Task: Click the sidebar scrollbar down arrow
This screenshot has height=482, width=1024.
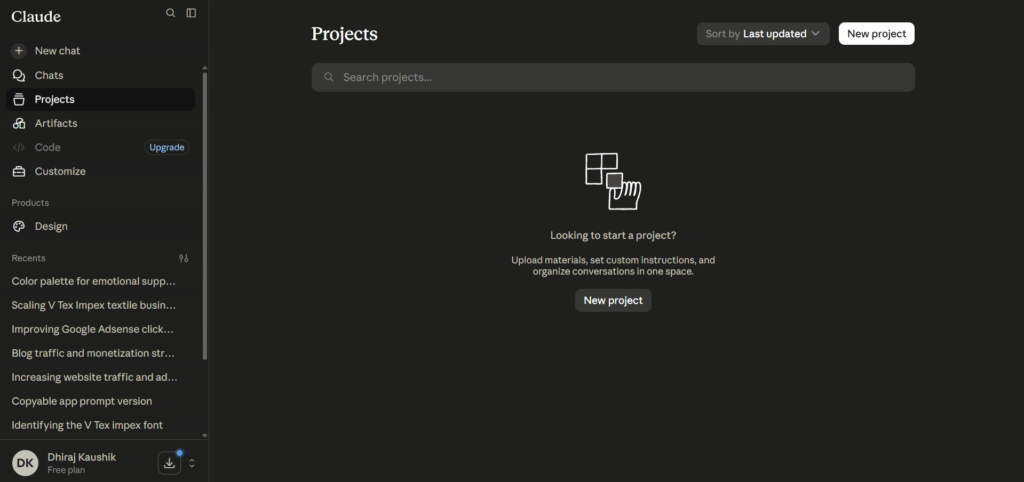Action: point(205,436)
